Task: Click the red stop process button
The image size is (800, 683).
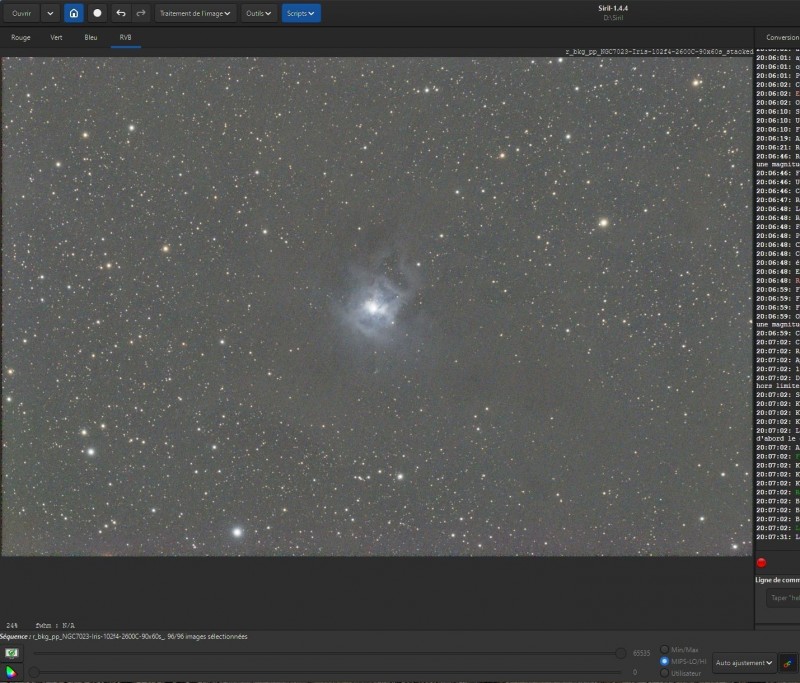Action: pos(761,563)
